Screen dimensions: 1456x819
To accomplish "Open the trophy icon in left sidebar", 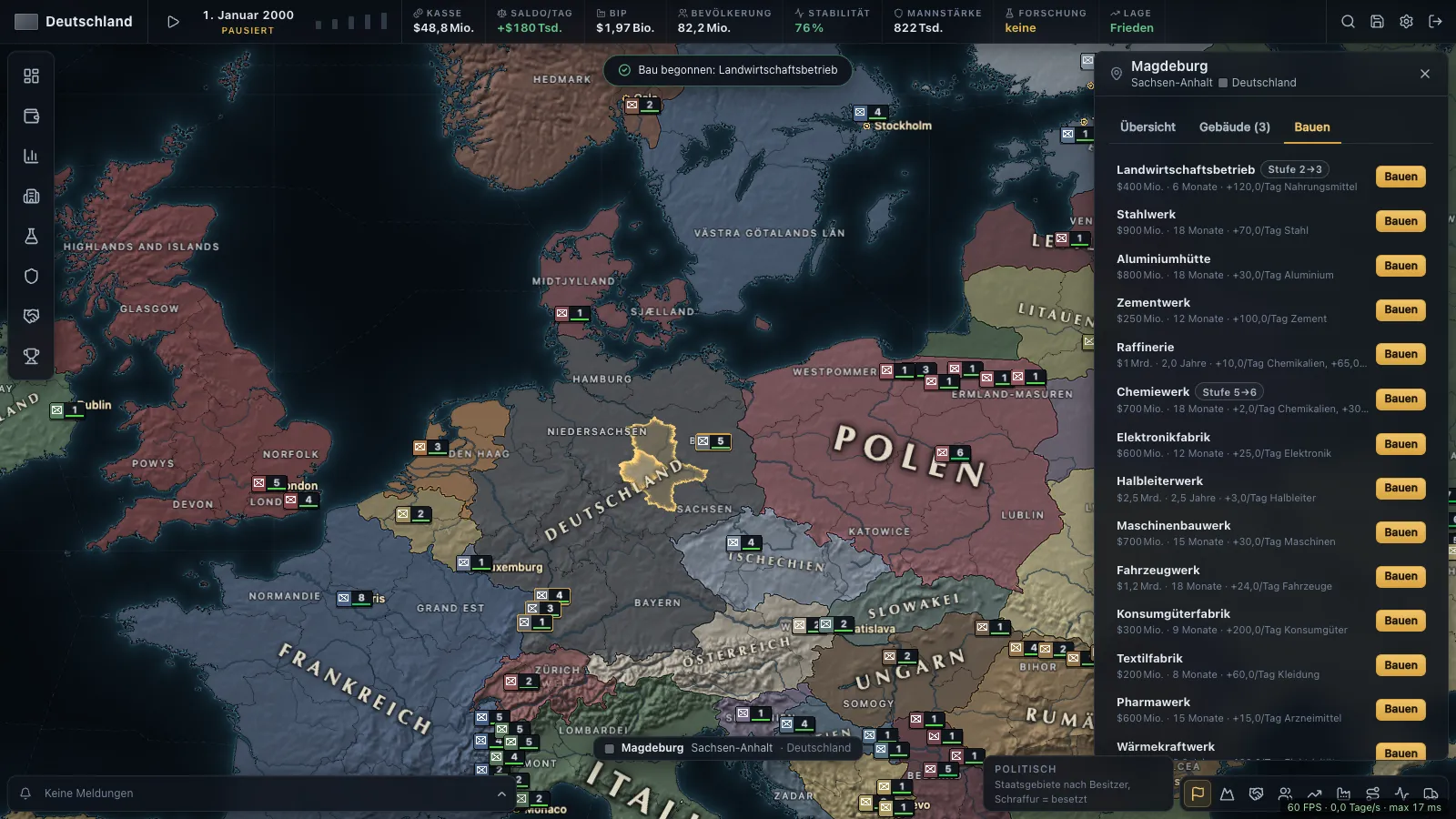I will point(31,357).
